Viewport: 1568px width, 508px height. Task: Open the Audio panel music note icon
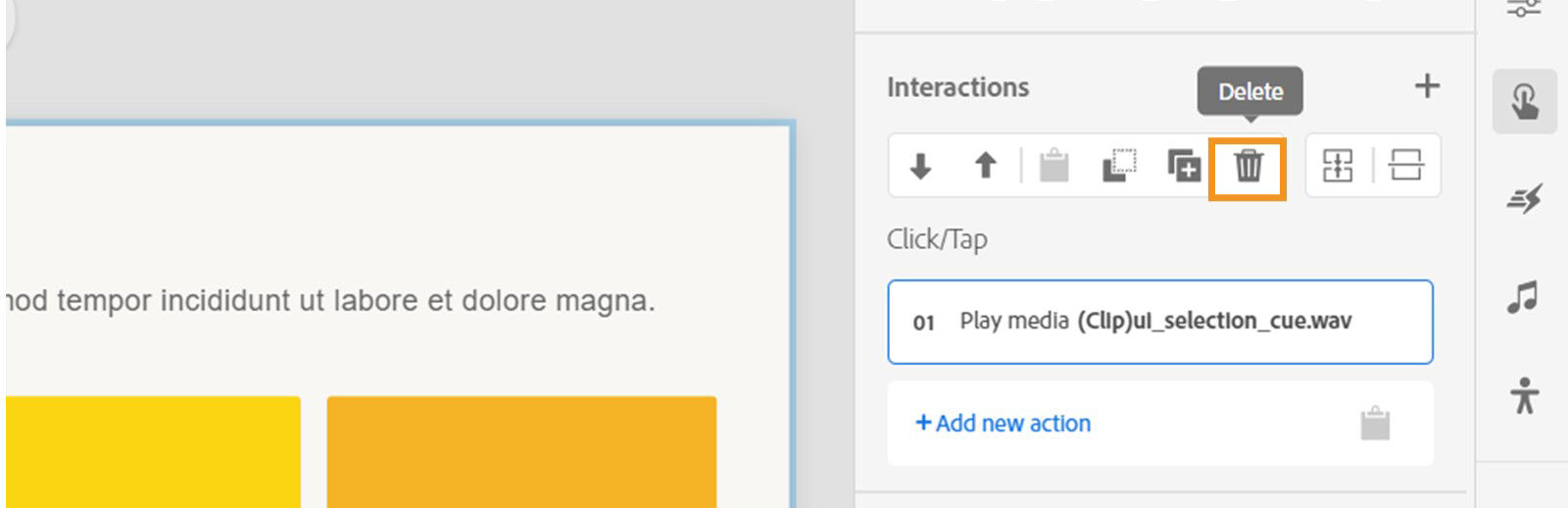(1524, 297)
